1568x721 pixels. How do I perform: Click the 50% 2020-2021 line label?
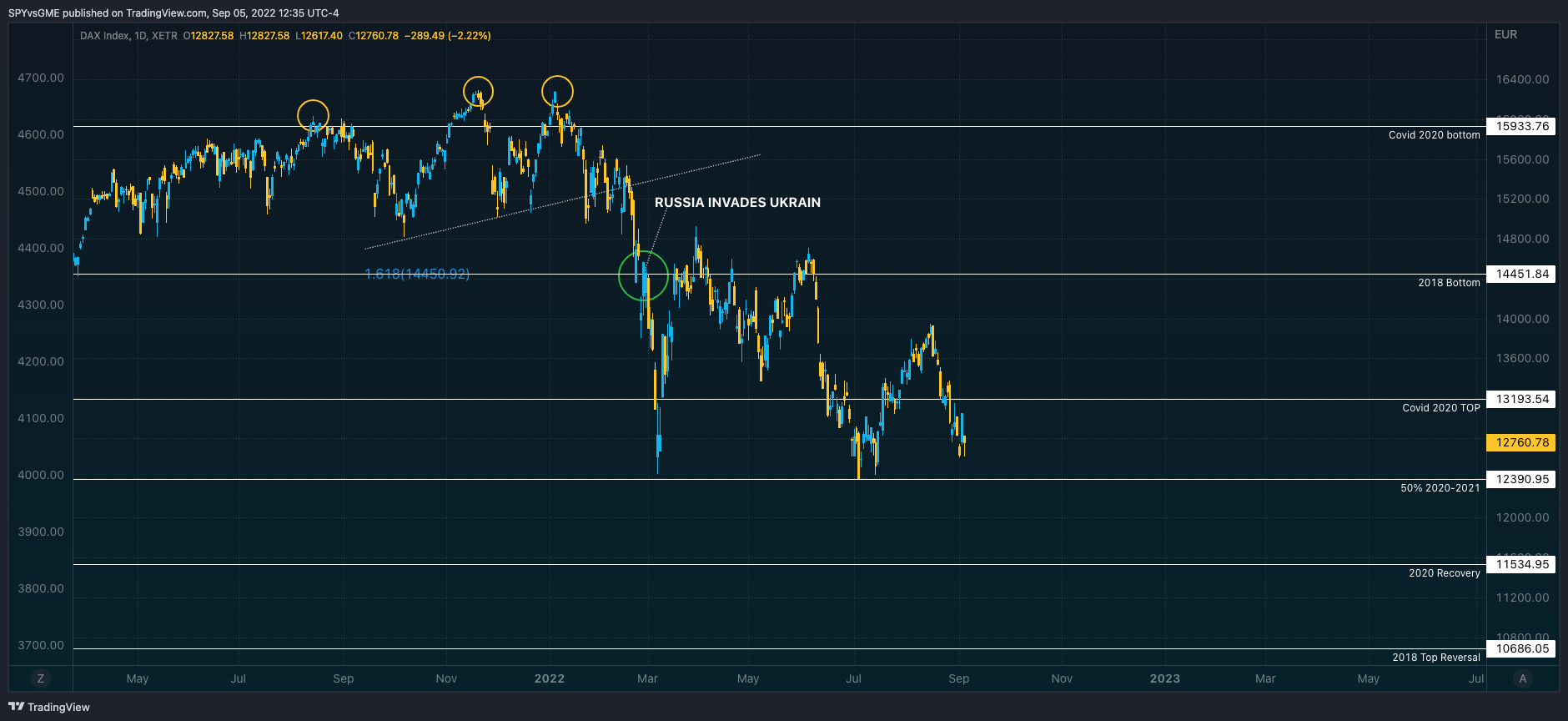click(x=1440, y=487)
